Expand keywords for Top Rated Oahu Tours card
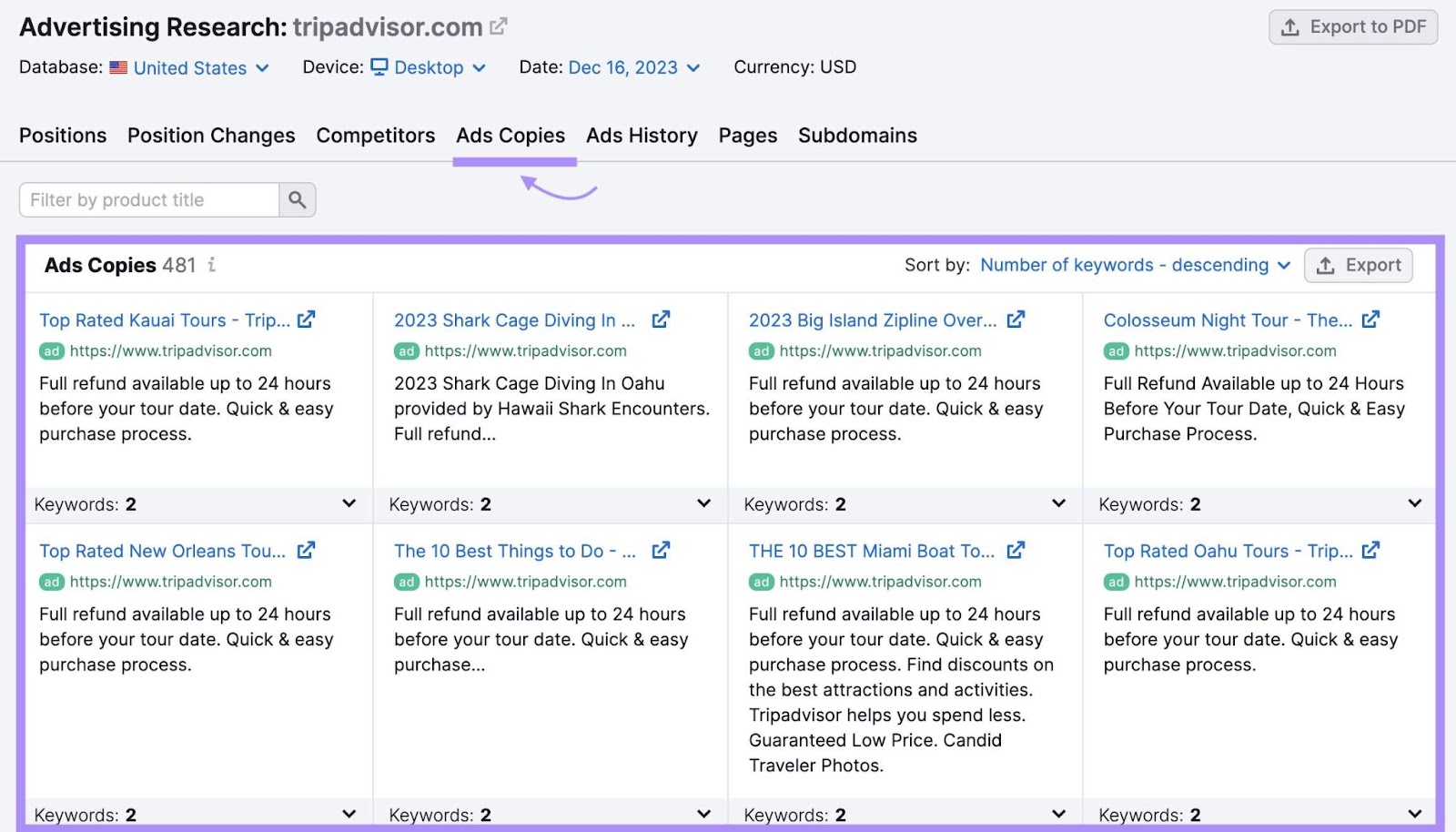Image resolution: width=1456 pixels, height=832 pixels. point(1414,814)
